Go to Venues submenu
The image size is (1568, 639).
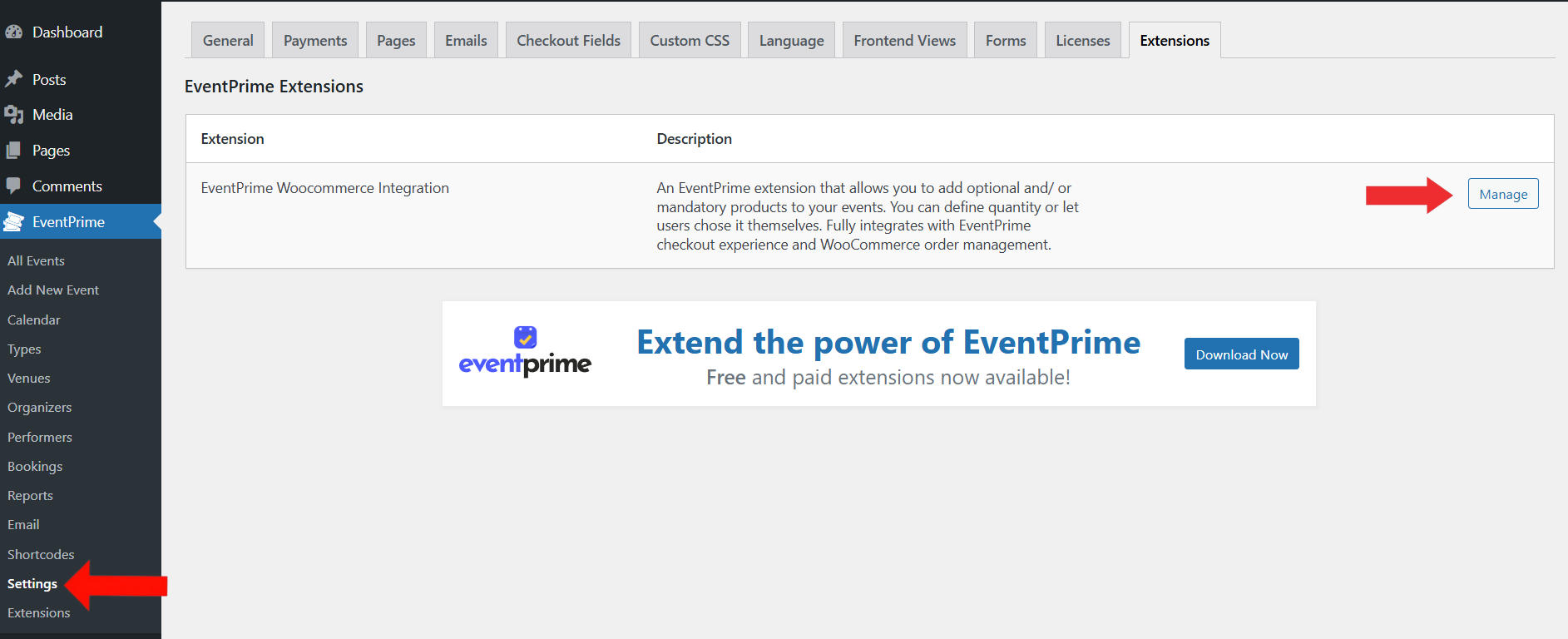(29, 378)
